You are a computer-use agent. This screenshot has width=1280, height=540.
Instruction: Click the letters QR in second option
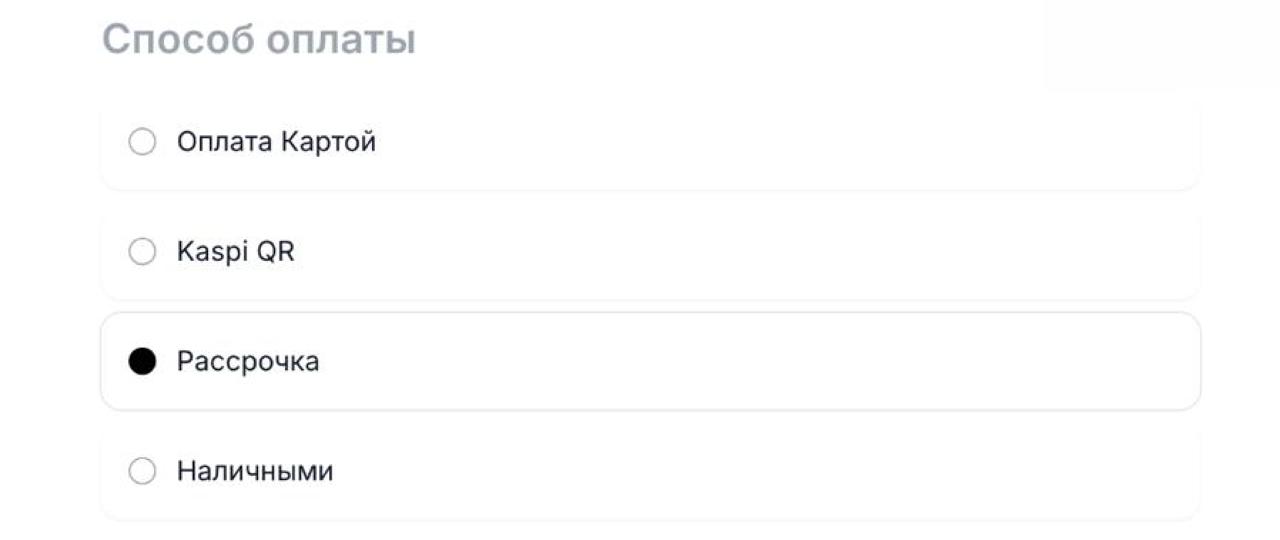click(276, 252)
